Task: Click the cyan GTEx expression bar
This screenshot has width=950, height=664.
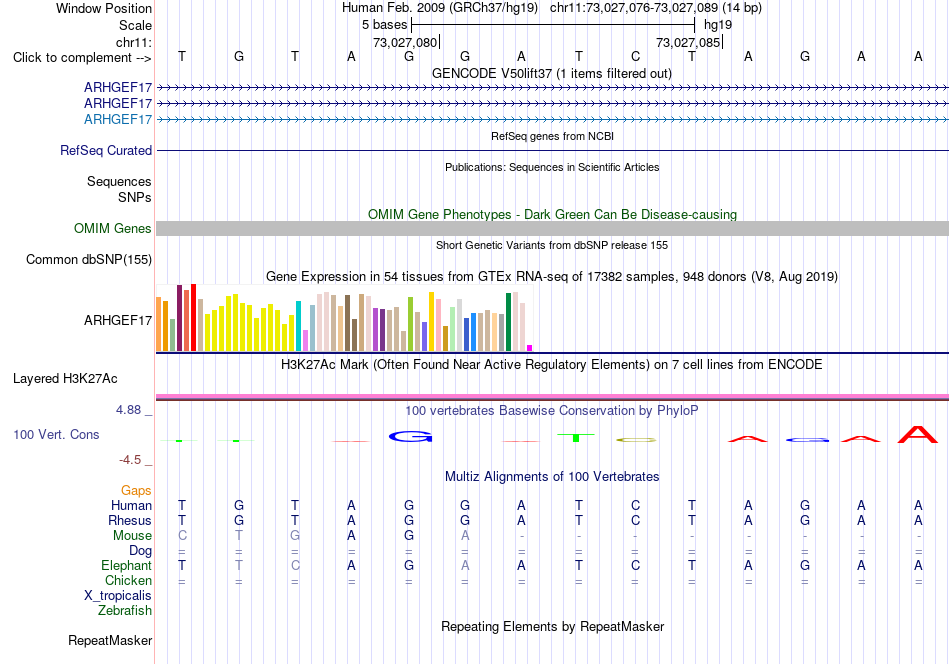Action: click(x=299, y=326)
